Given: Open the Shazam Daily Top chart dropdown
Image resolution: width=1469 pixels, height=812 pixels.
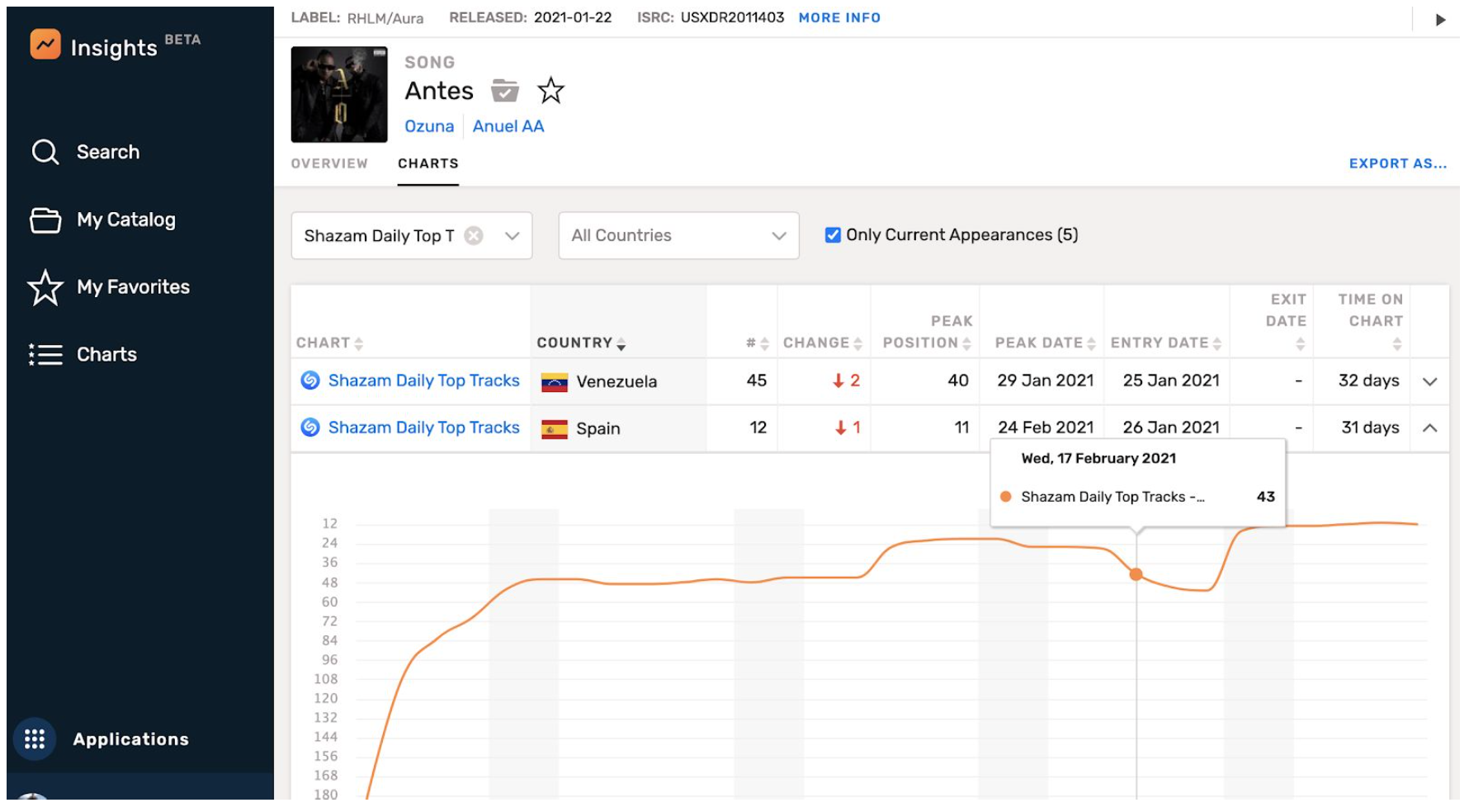Looking at the screenshot, I should [x=512, y=236].
